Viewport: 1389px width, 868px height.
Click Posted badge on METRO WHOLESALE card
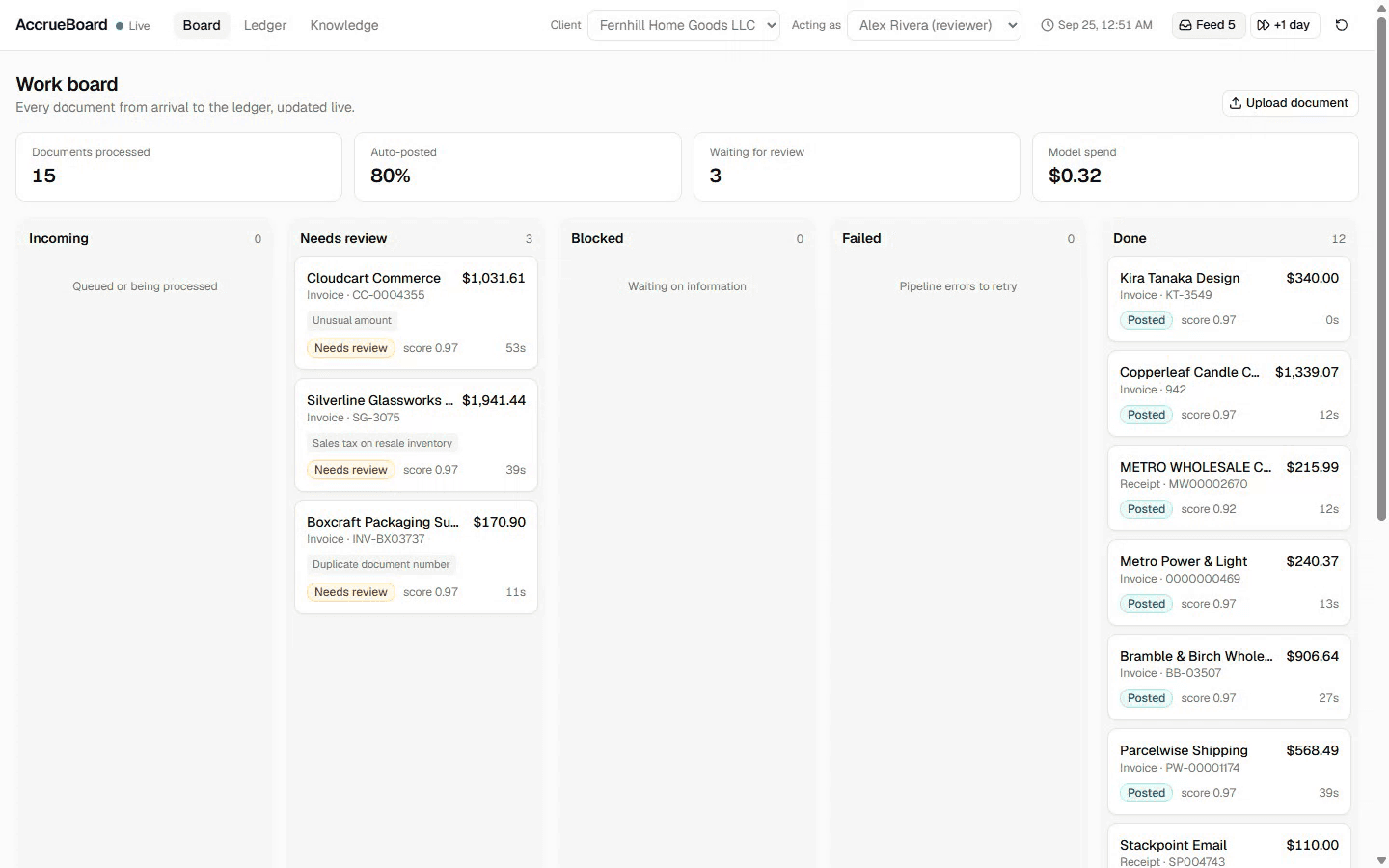(1146, 509)
